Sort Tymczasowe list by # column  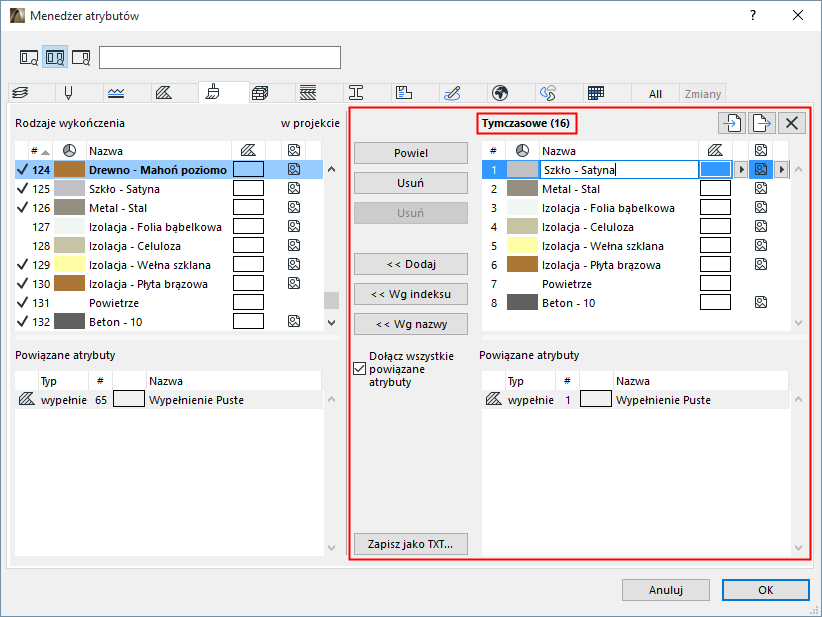493,151
